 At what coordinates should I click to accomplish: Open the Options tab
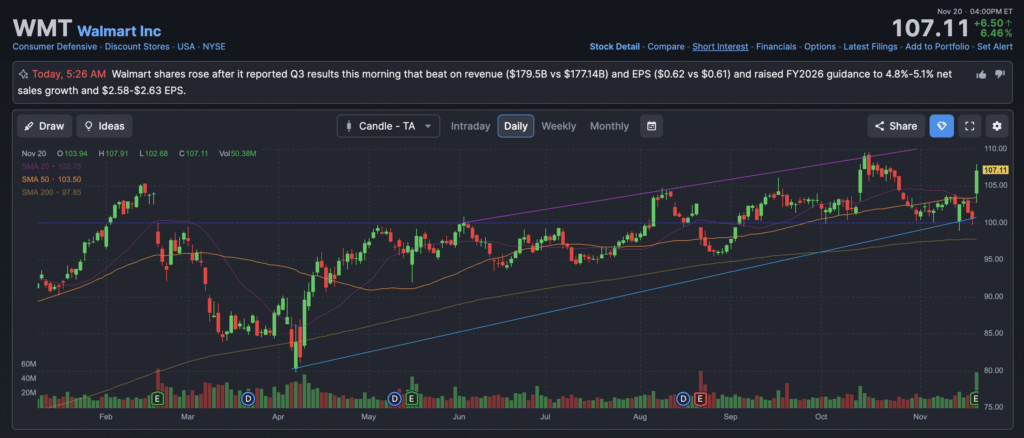pos(820,46)
